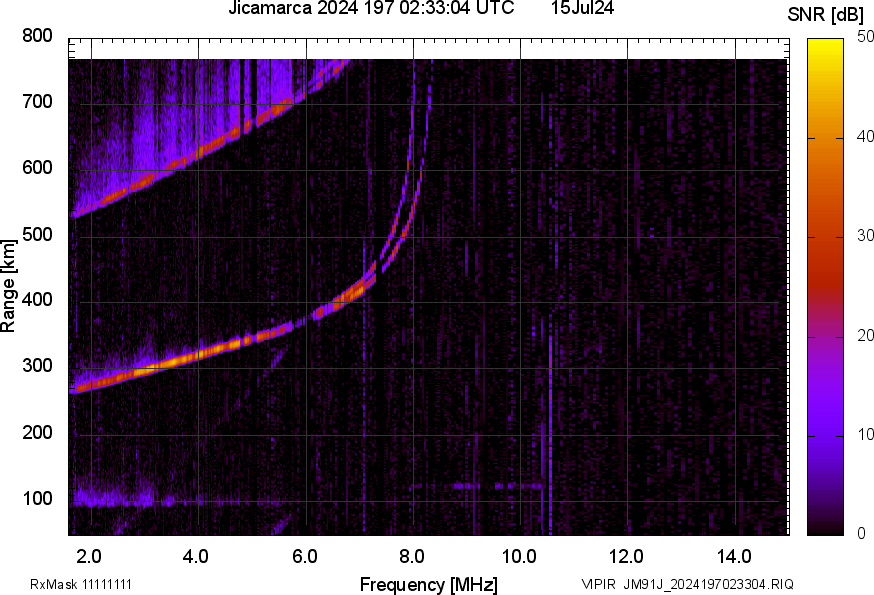Click the '12.0' frequency axis label
The width and height of the screenshot is (874, 595).
(626, 557)
